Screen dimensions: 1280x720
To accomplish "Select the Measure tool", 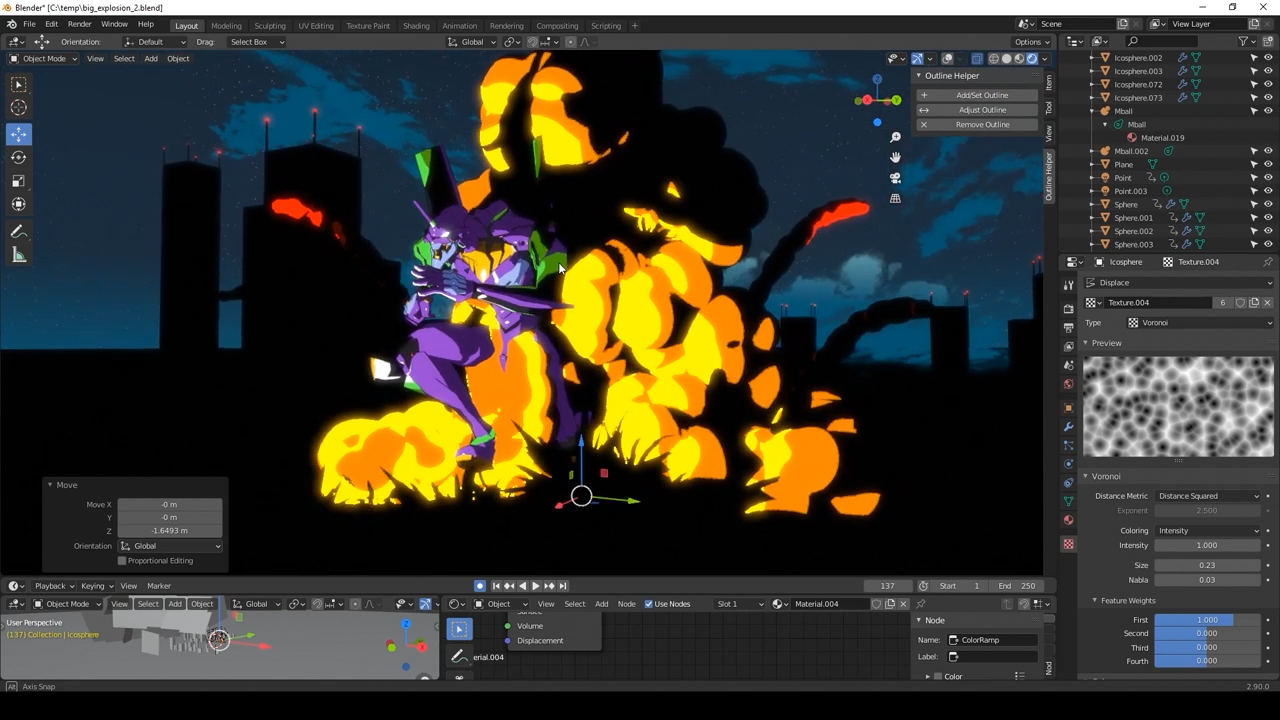I will [19, 256].
